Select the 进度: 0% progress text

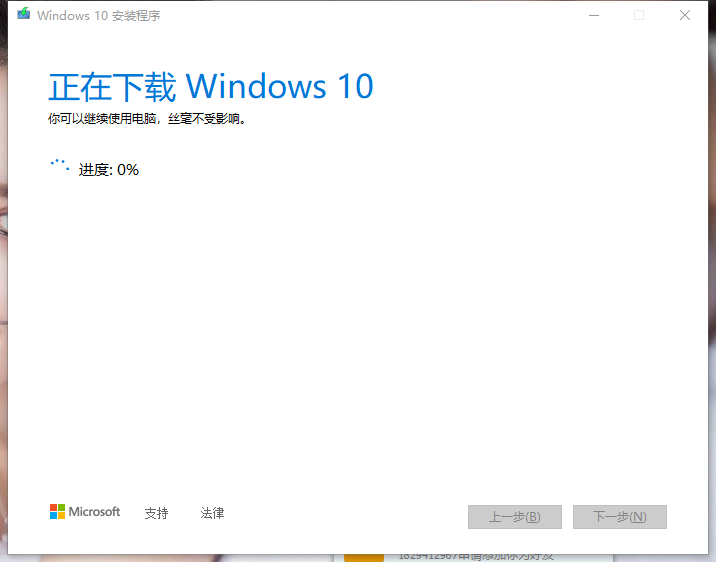[x=109, y=170]
